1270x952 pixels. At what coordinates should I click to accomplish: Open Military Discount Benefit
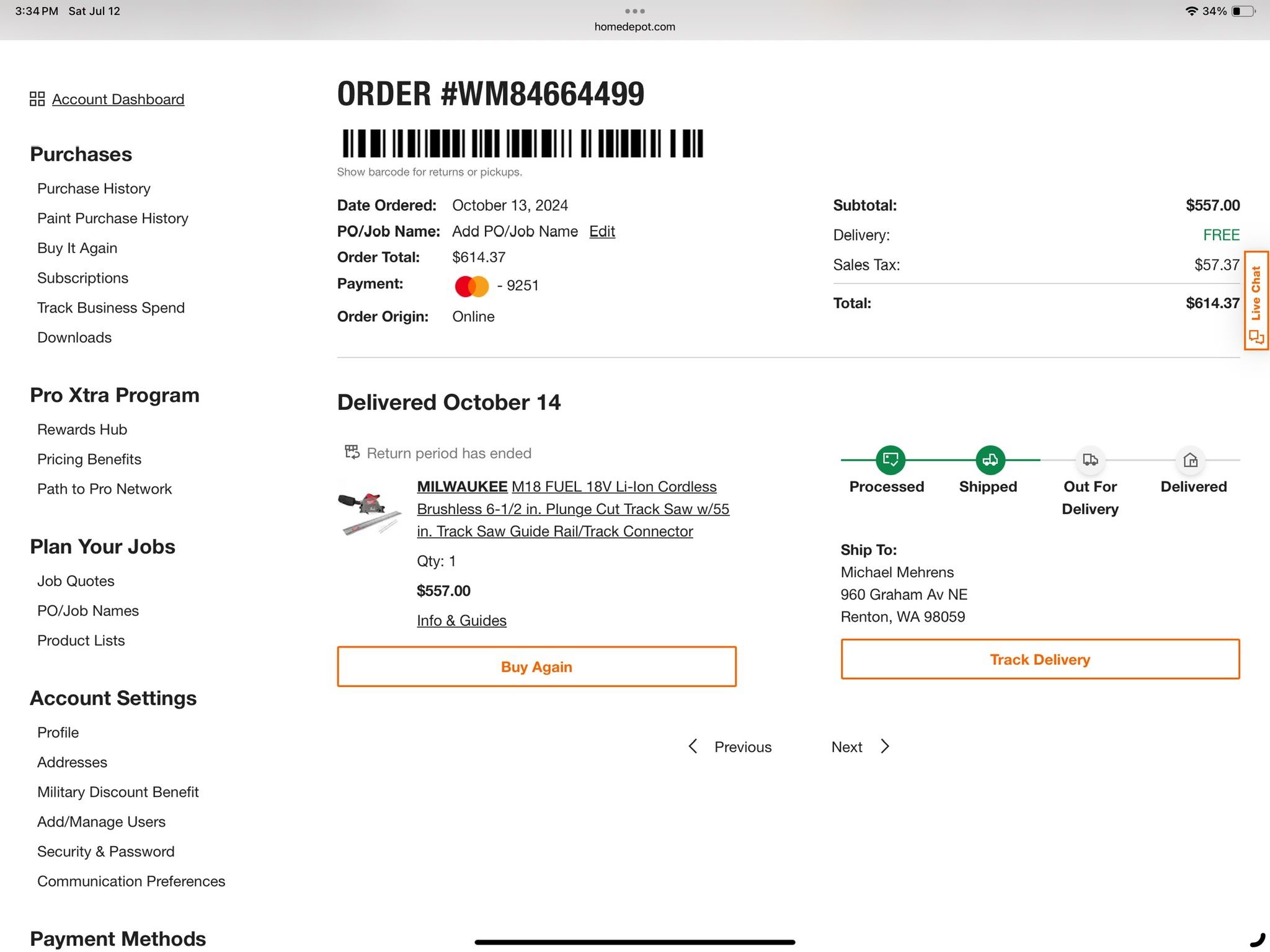[118, 792]
